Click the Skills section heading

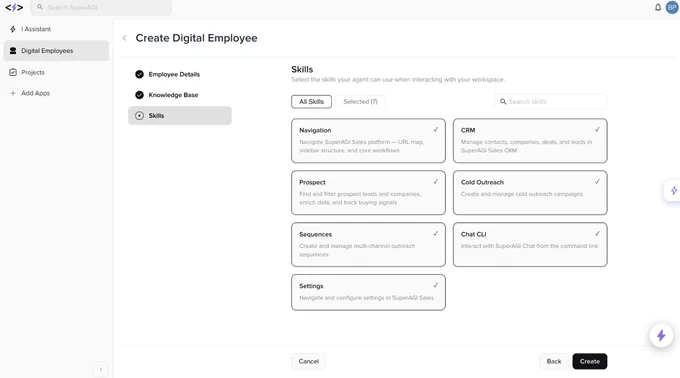pyautogui.click(x=302, y=69)
